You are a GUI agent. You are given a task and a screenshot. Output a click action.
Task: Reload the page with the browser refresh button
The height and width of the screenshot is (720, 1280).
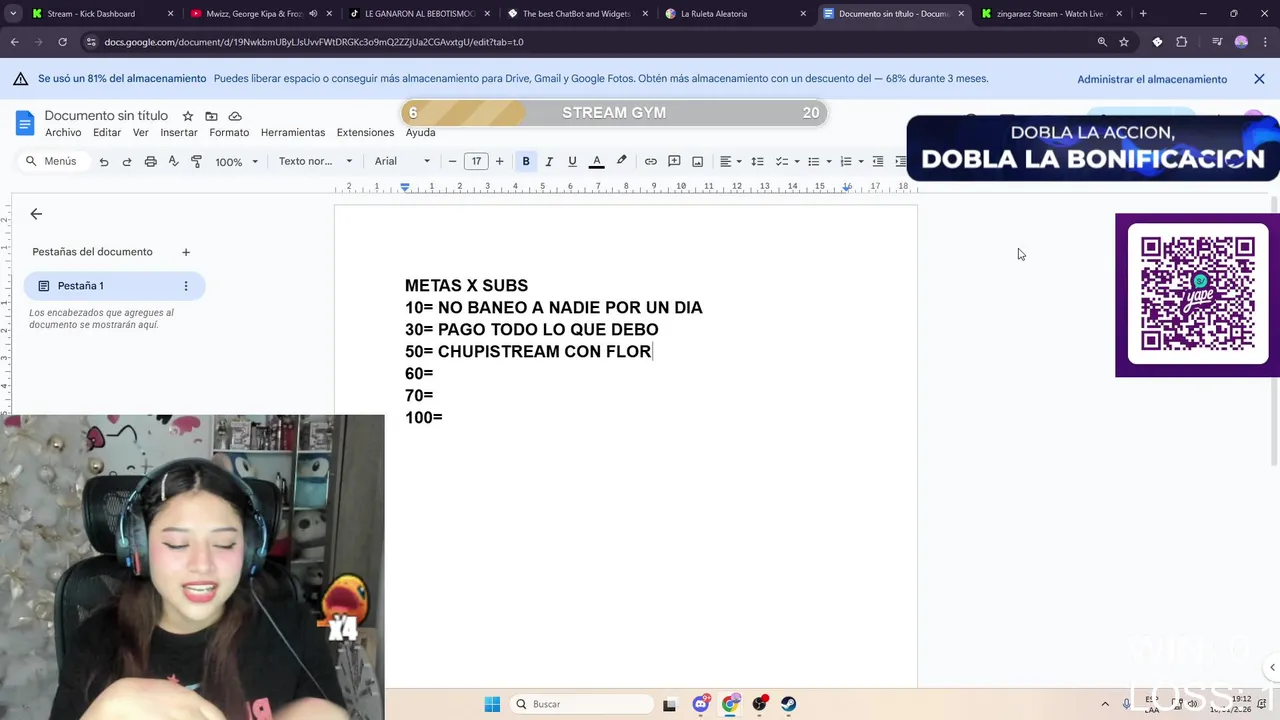[x=62, y=42]
